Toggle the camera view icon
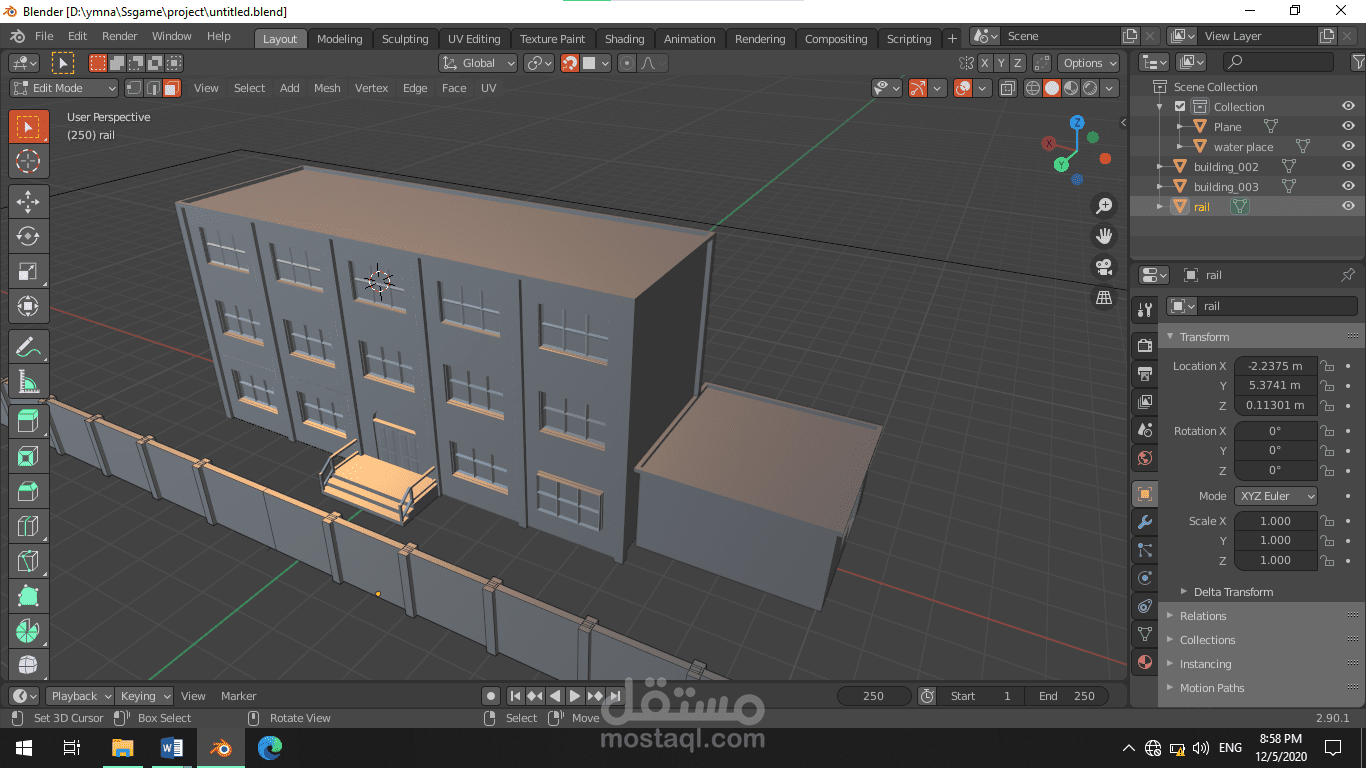 point(1104,267)
